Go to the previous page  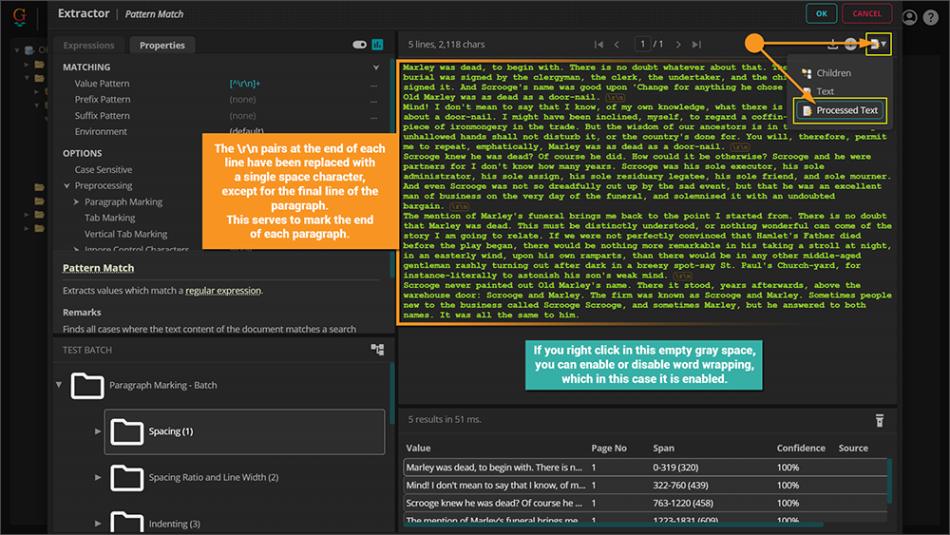click(617, 44)
